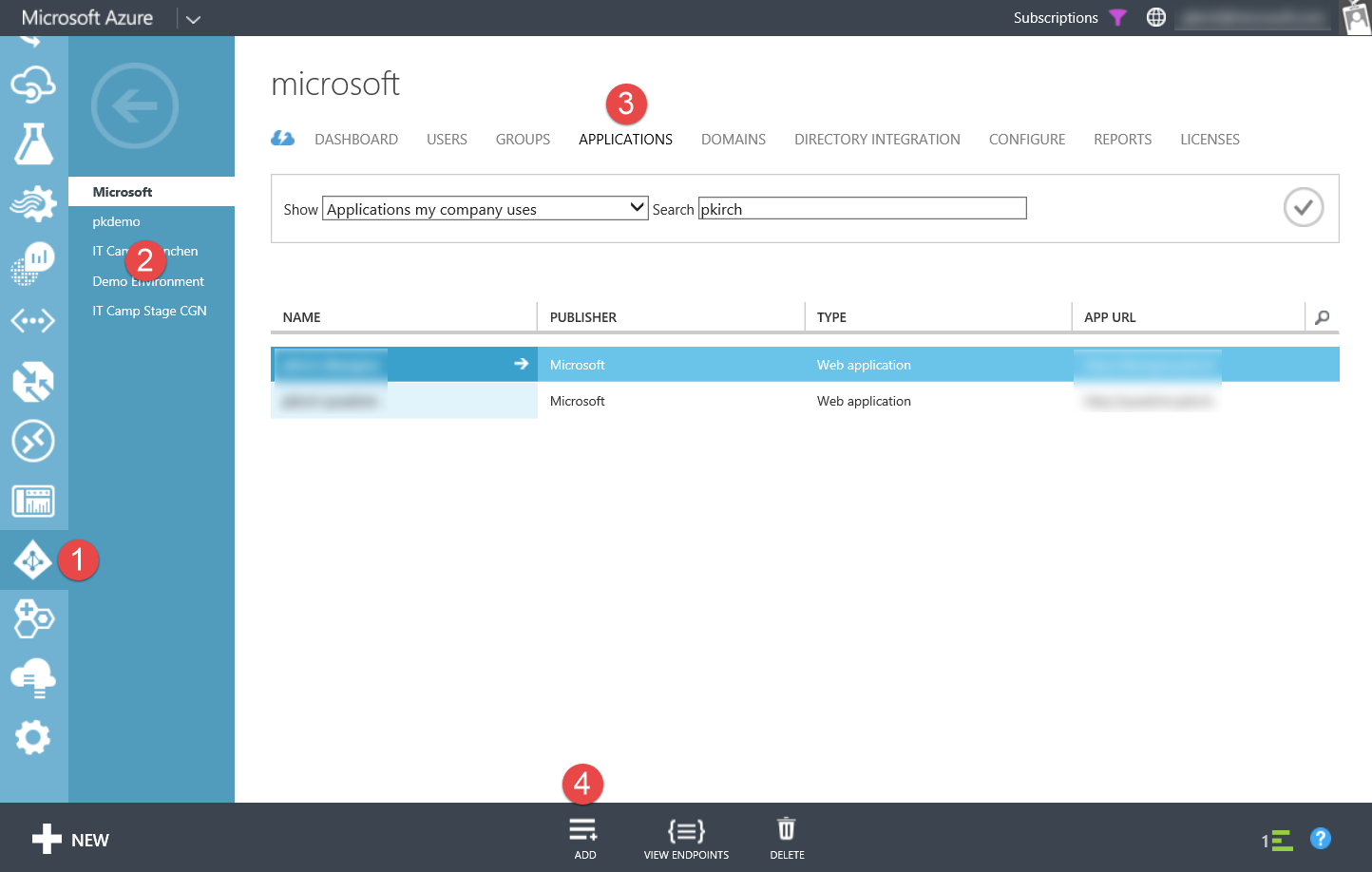This screenshot has width=1372, height=872.
Task: Open selected app via its row arrow
Action: [521, 364]
